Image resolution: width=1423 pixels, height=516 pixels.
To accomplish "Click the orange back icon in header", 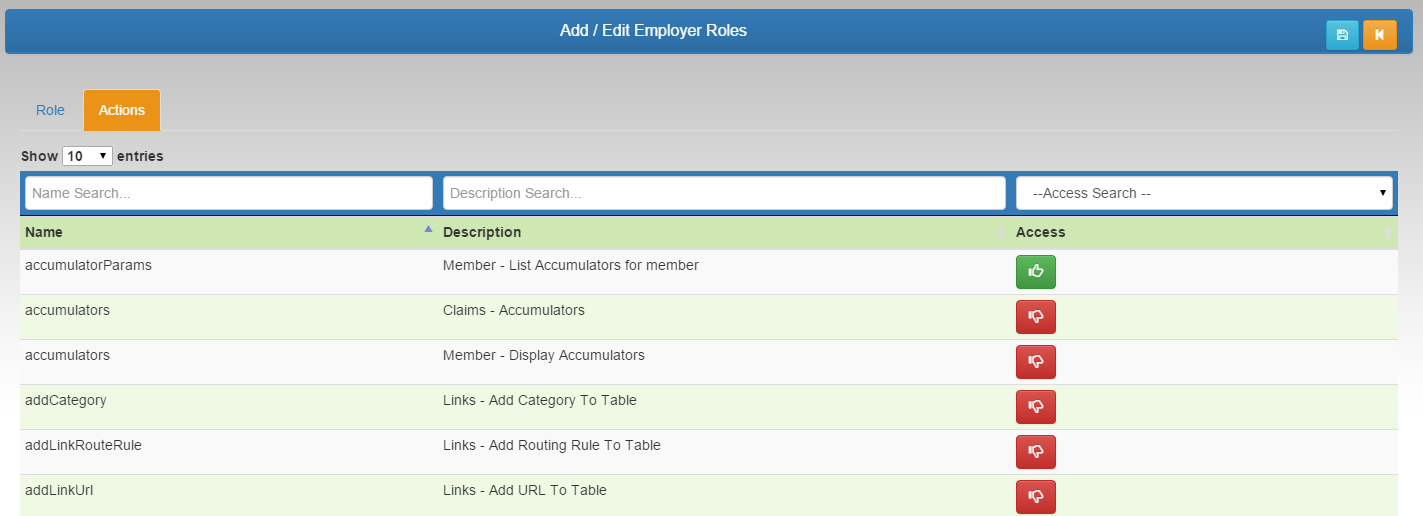I will click(1379, 35).
